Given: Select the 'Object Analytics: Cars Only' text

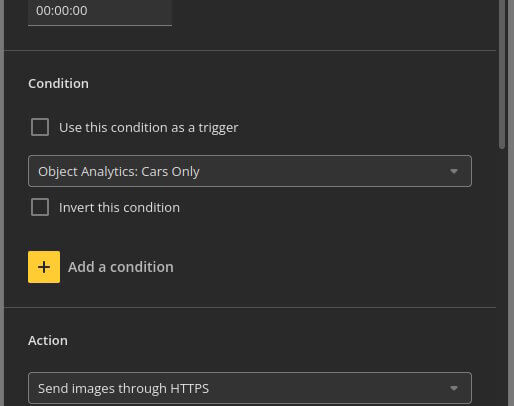Looking at the screenshot, I should [119, 172].
